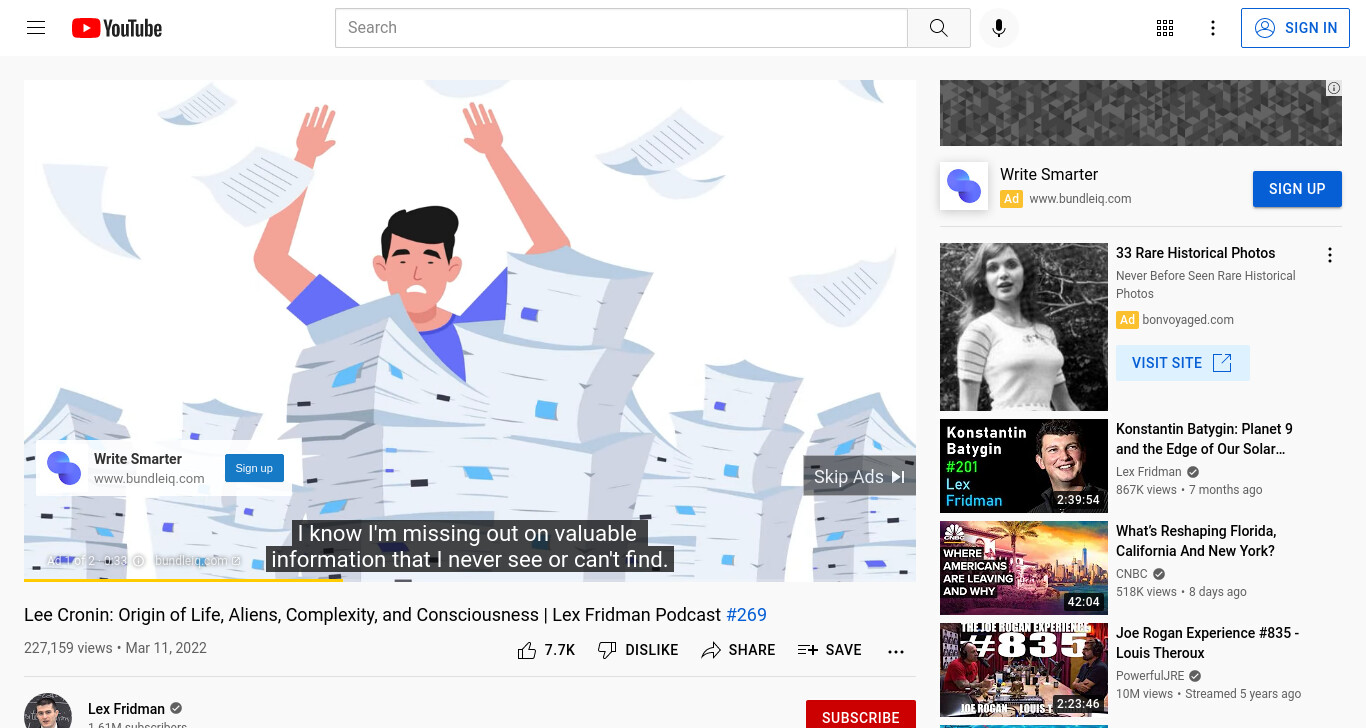Viewport: 1366px width, 728px height.
Task: Click the bundleiq sidebar ad logo
Action: pyautogui.click(x=964, y=186)
